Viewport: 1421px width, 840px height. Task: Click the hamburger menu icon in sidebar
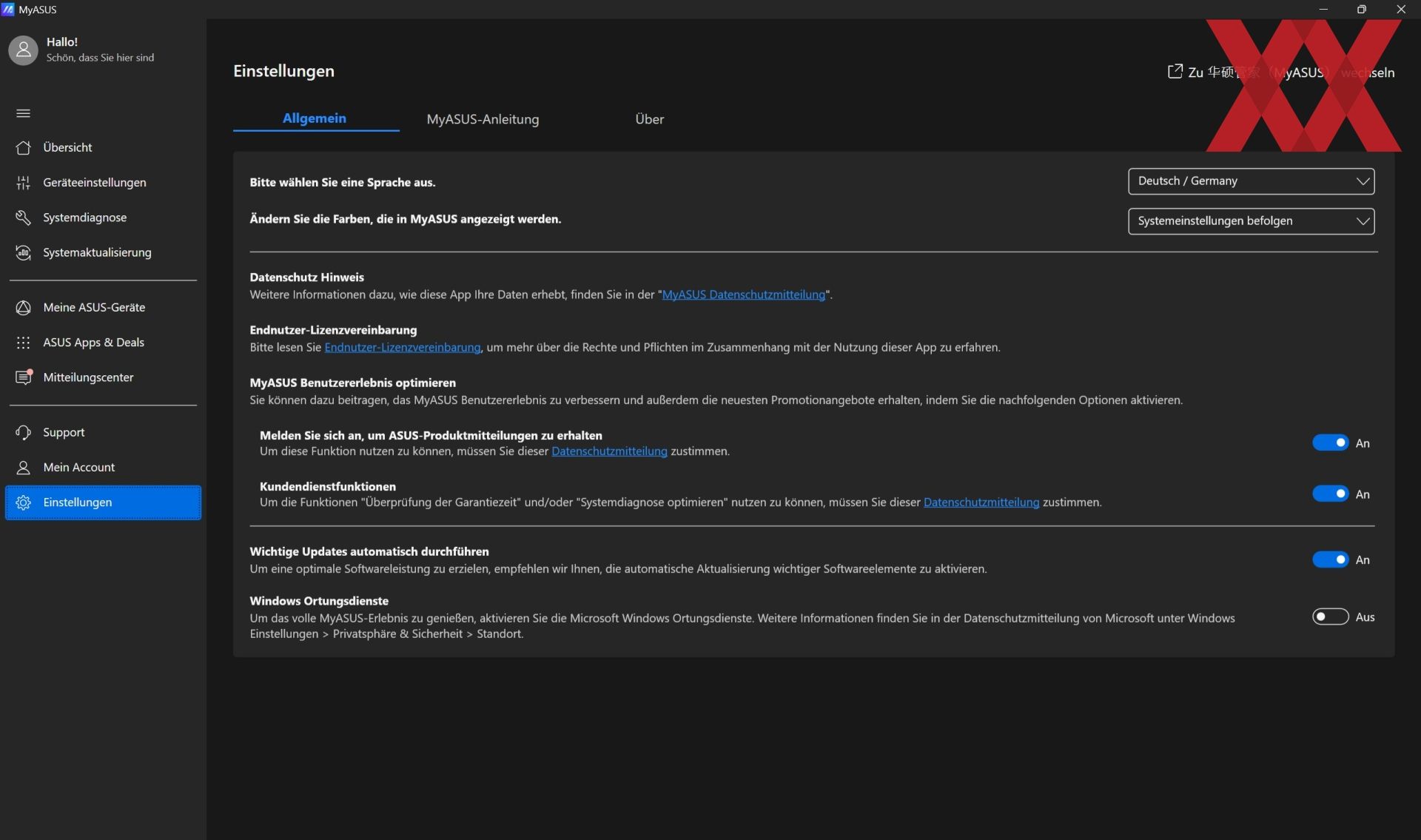point(23,113)
